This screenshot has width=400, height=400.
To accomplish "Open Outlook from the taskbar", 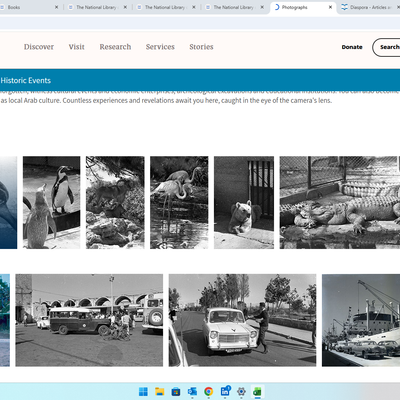I will click(192, 391).
